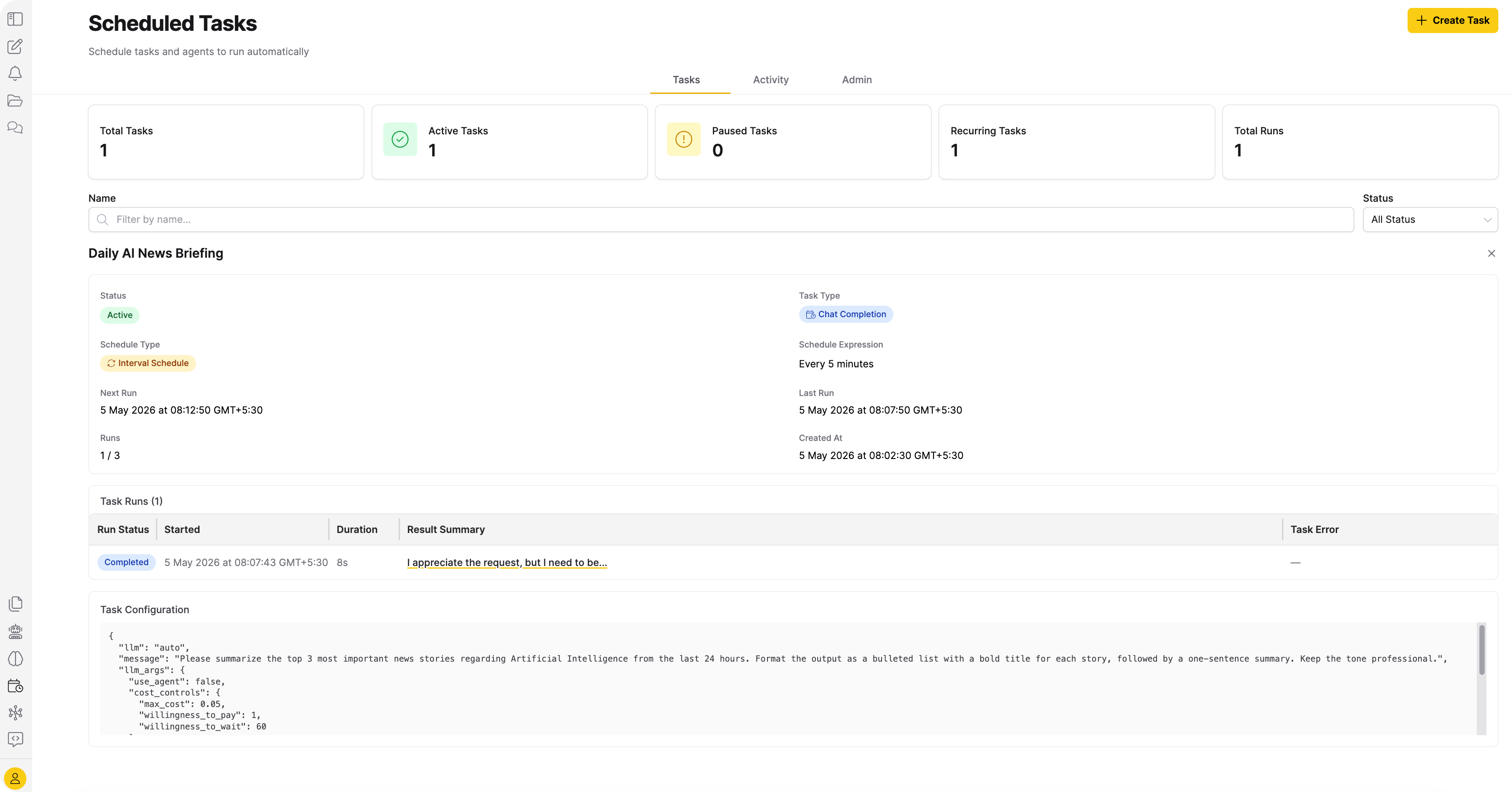
Task: Click the '"use_agent": false' config line
Action: 177,681
